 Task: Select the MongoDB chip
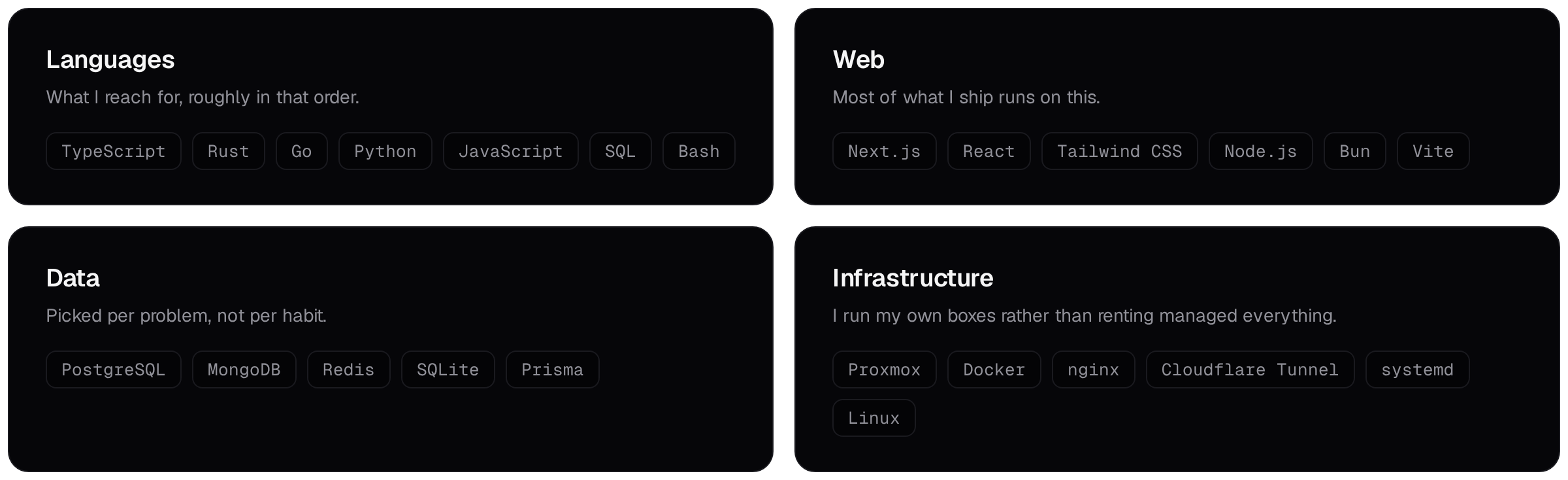coord(244,369)
